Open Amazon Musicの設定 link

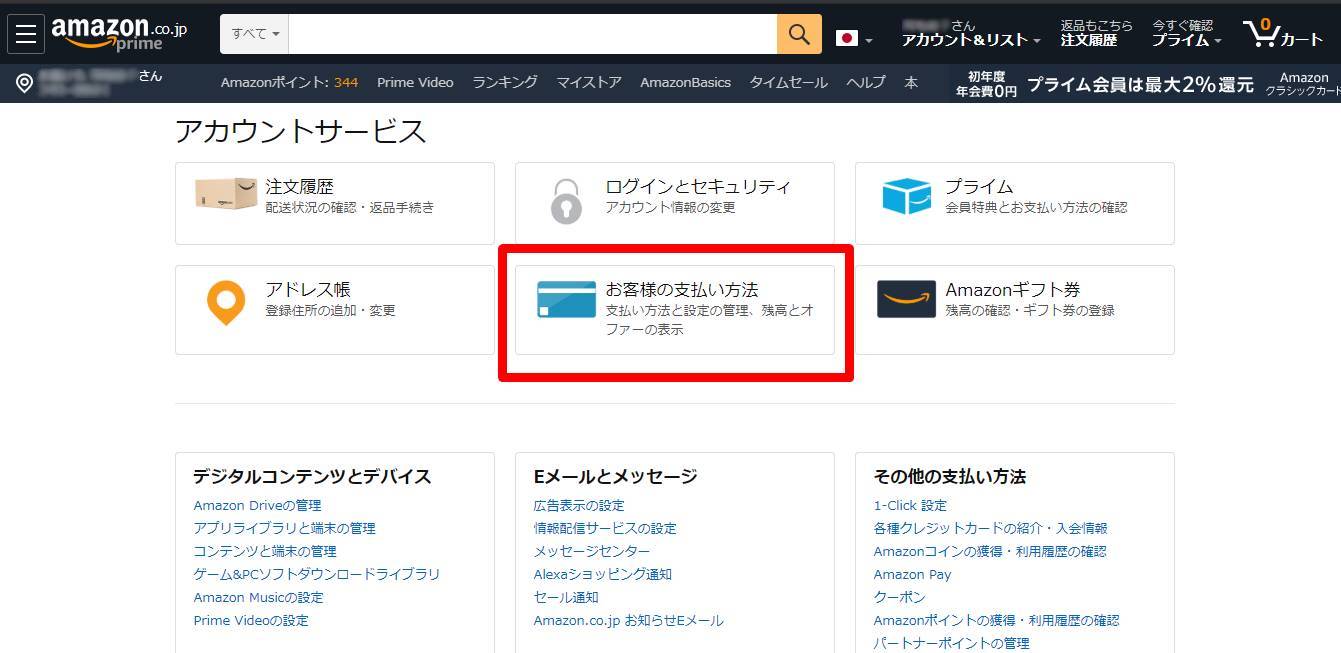click(x=258, y=598)
